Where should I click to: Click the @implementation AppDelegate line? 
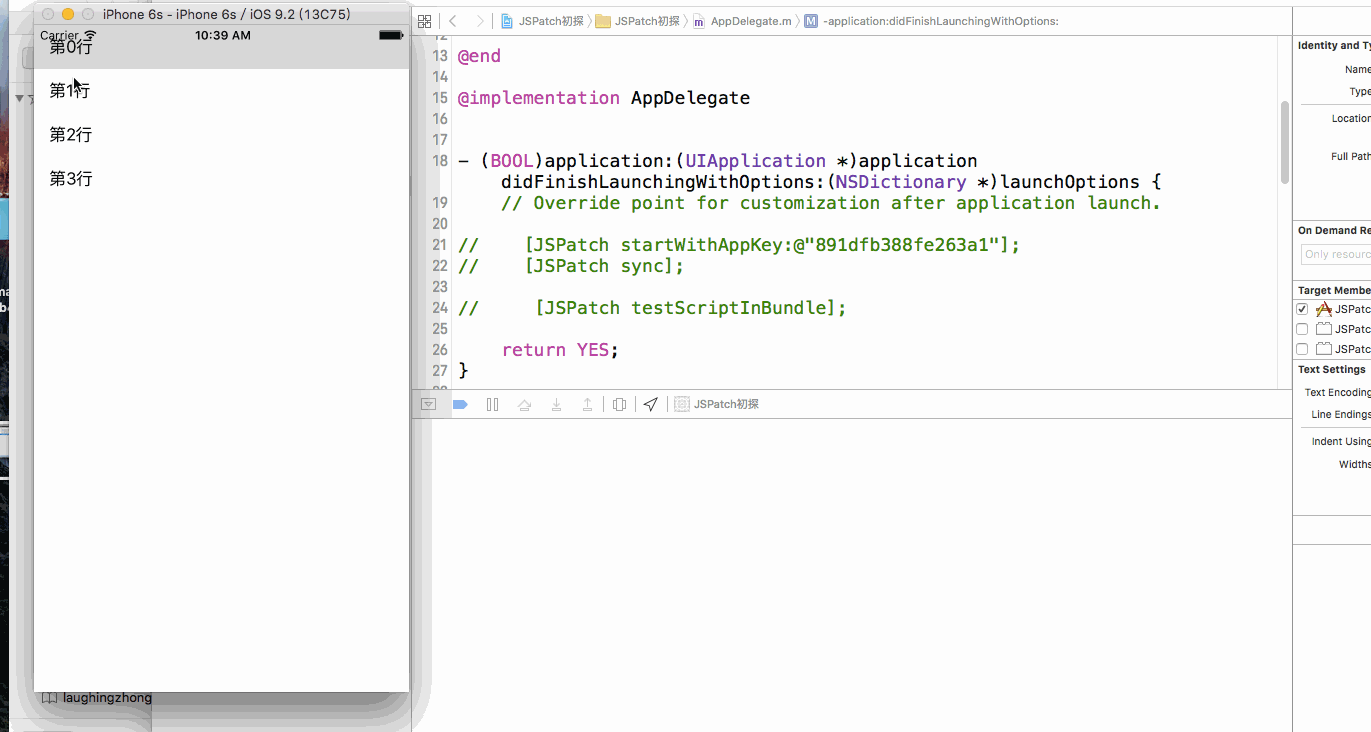(x=604, y=98)
